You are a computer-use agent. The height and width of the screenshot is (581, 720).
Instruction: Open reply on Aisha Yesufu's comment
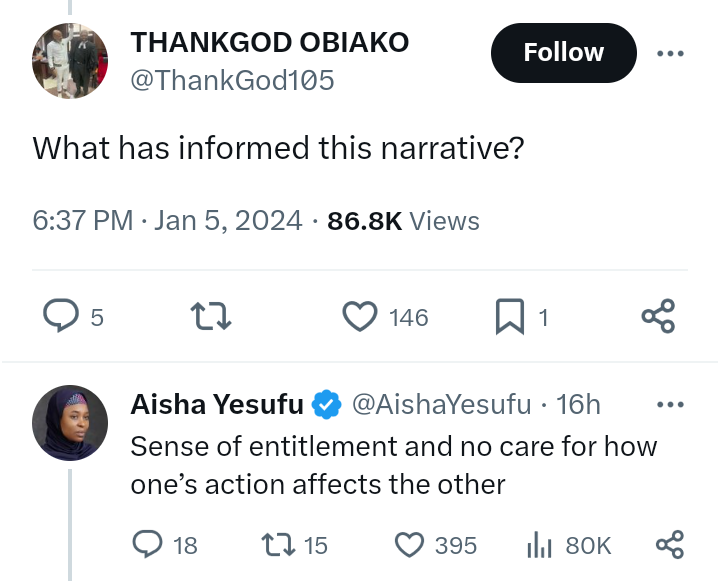point(149,544)
